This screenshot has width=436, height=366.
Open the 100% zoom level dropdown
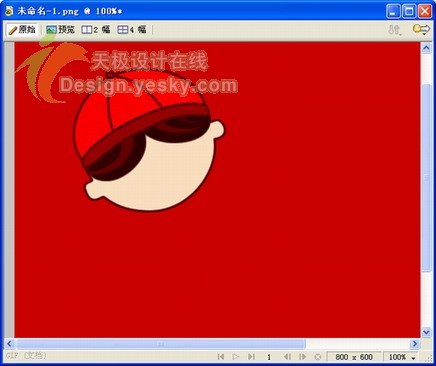pos(402,357)
